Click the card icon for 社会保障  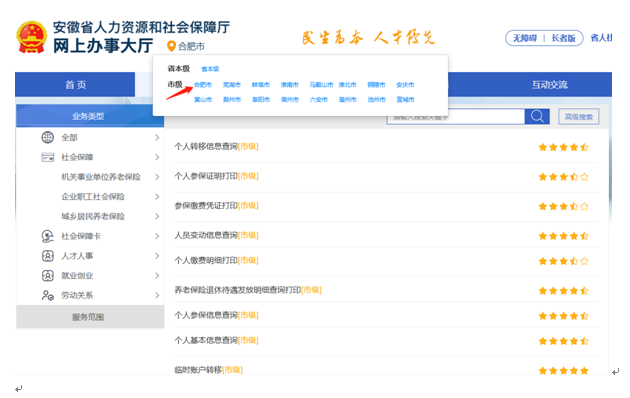pyautogui.click(x=47, y=157)
